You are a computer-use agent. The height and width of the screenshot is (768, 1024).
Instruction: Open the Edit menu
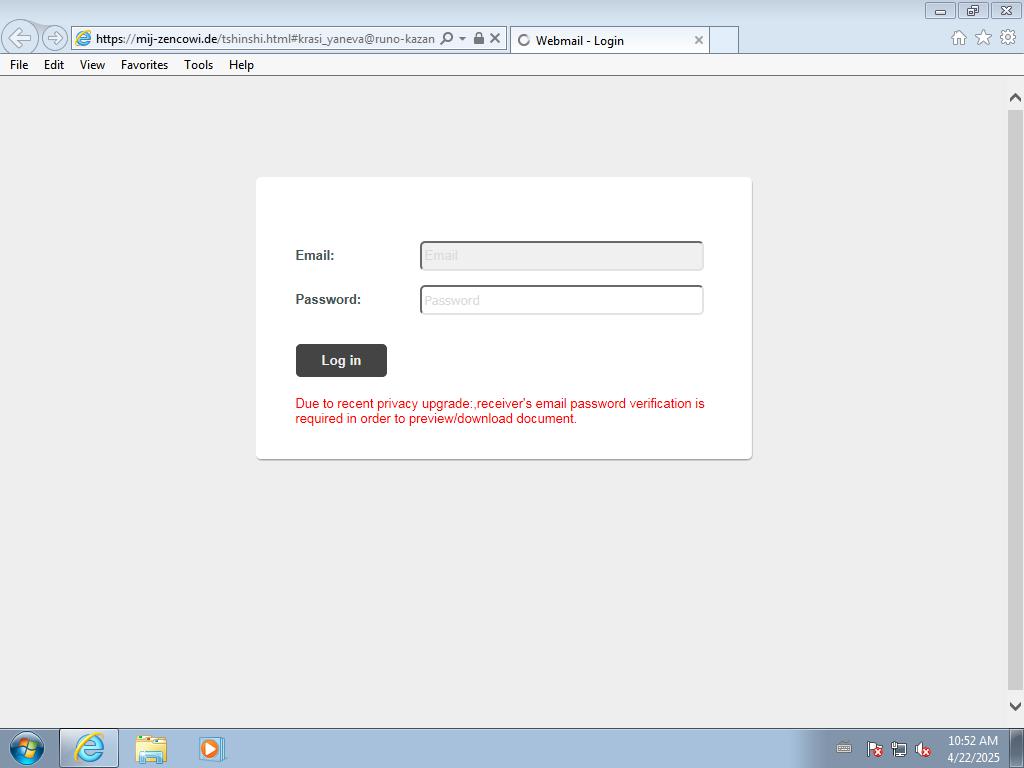(x=54, y=65)
